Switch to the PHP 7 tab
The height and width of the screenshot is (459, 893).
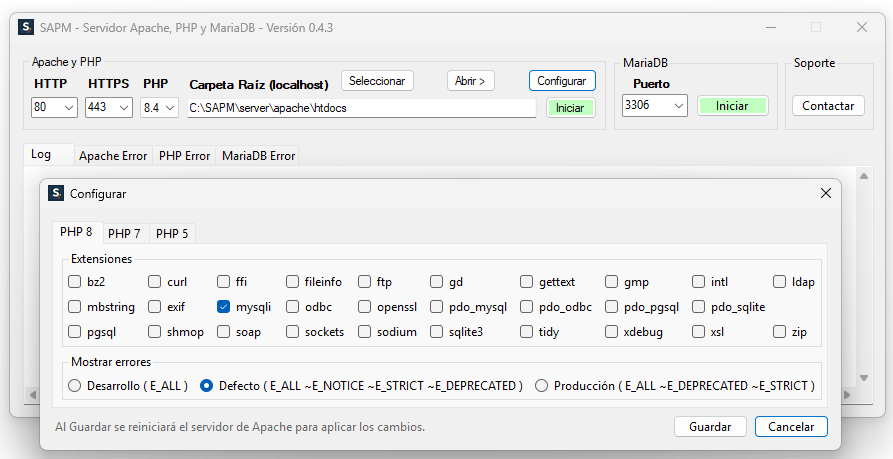[x=124, y=233]
